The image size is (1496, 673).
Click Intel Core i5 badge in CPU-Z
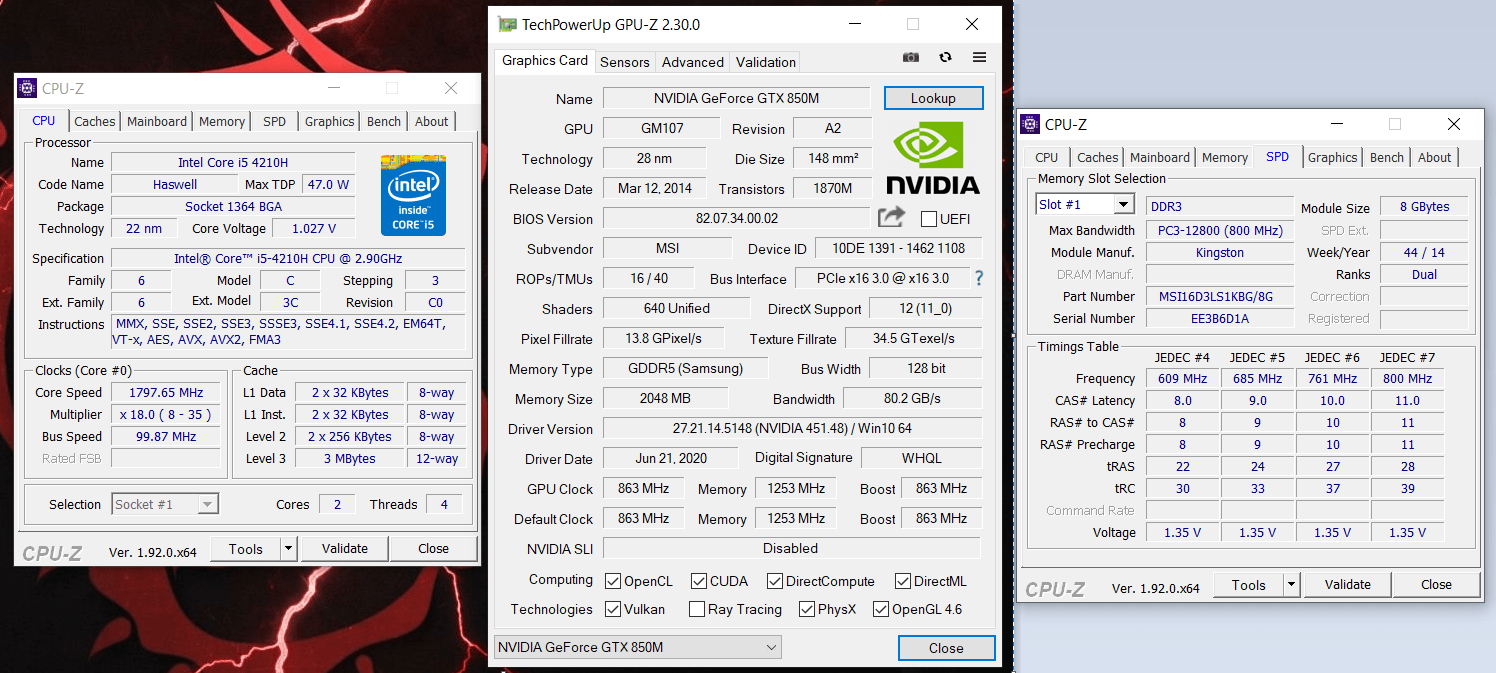413,195
